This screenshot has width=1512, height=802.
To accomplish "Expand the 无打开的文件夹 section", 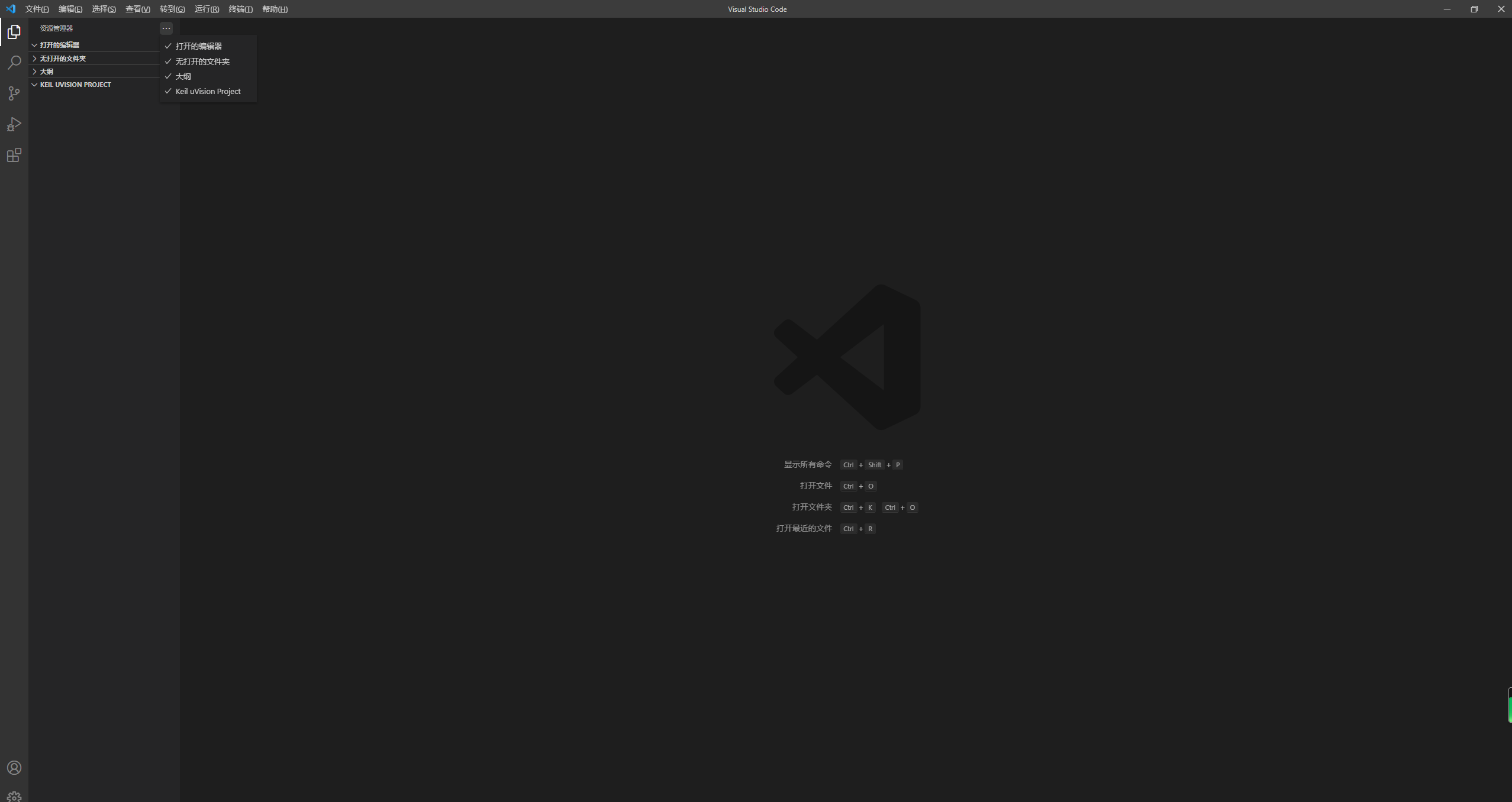I will 95,59.
